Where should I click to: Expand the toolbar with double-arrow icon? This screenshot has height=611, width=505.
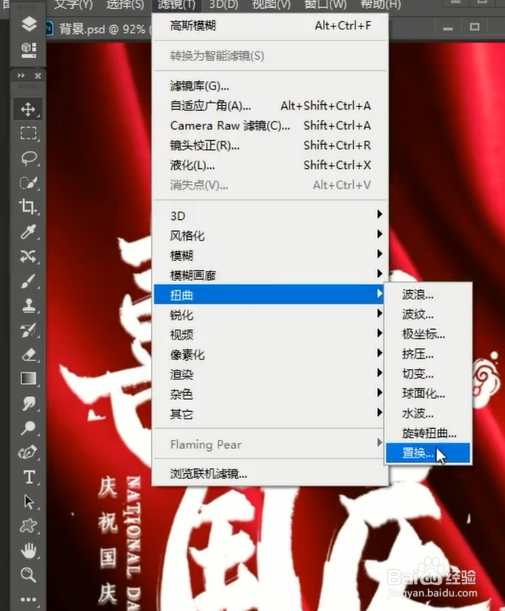click(x=21, y=76)
